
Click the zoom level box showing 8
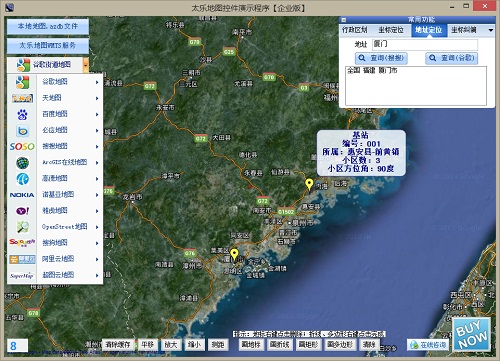(x=17, y=346)
